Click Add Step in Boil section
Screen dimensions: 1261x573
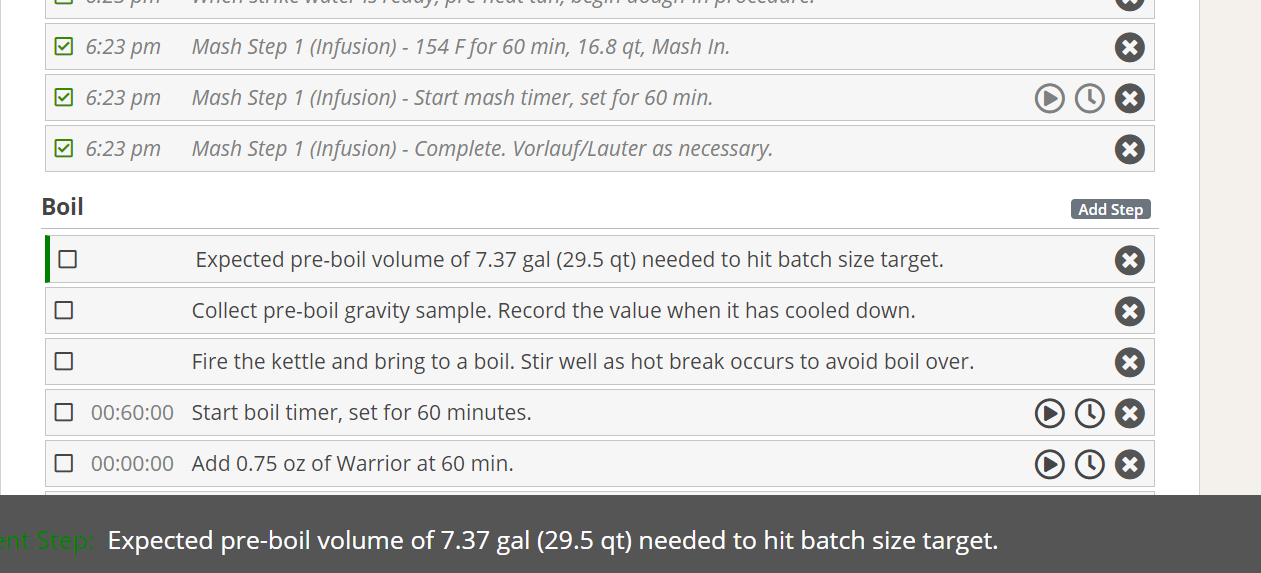pos(1110,209)
